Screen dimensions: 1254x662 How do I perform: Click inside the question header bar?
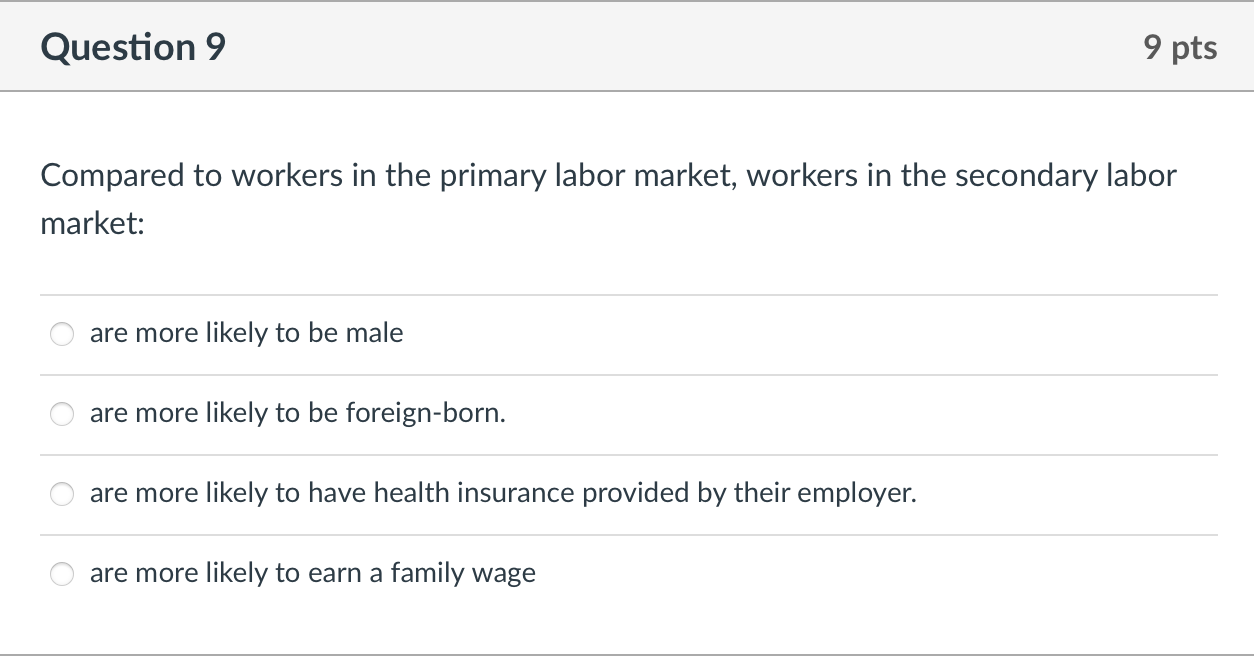[627, 46]
